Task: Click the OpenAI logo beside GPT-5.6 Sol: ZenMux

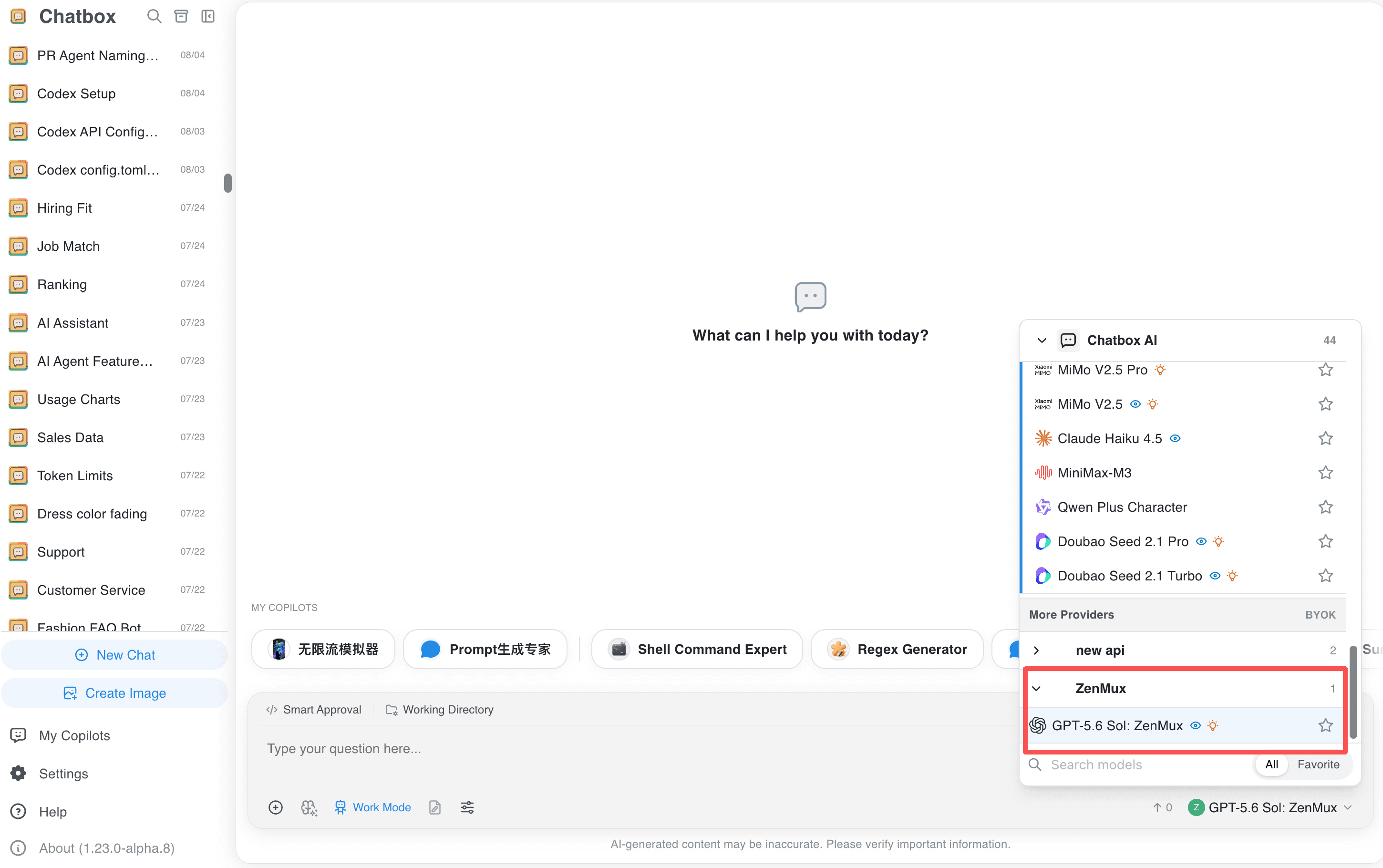Action: pos(1038,725)
